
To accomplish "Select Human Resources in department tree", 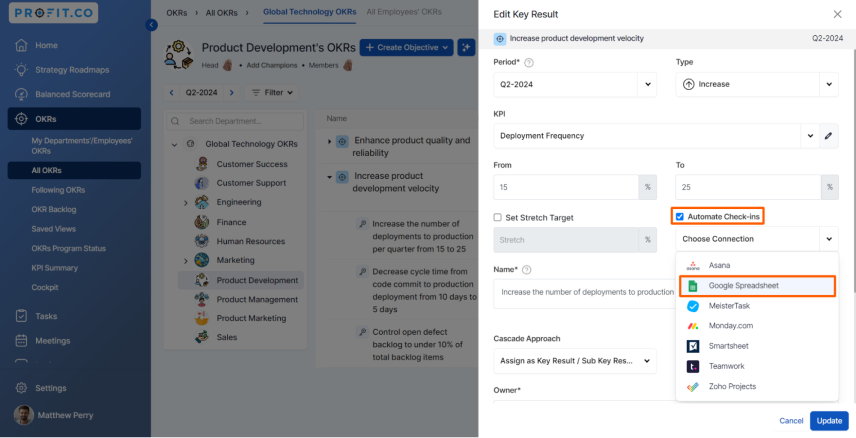I will pyautogui.click(x=251, y=241).
